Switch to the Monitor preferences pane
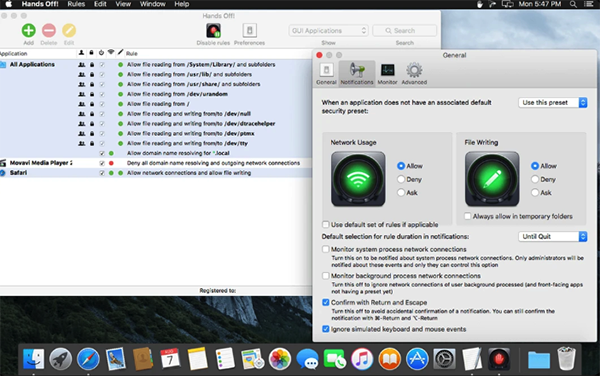Viewport: 600px width, 376px height. pyautogui.click(x=387, y=73)
